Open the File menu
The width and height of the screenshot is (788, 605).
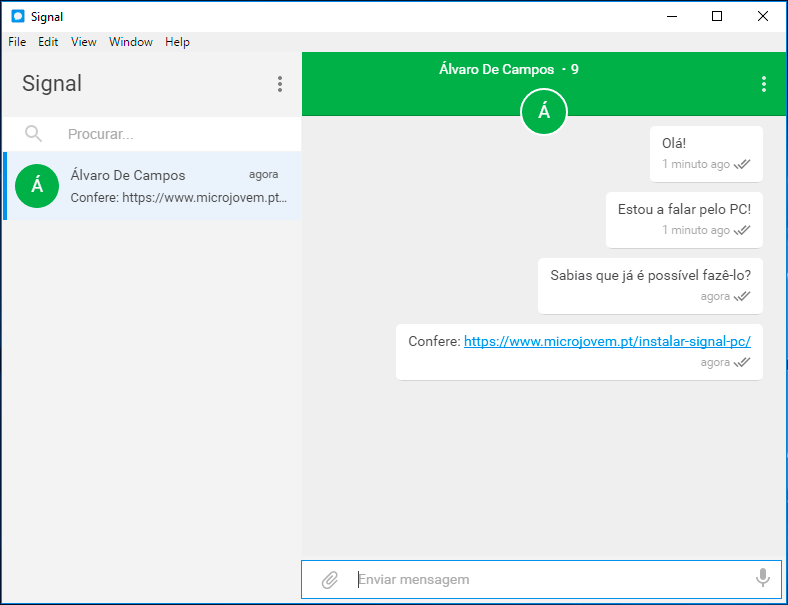17,42
